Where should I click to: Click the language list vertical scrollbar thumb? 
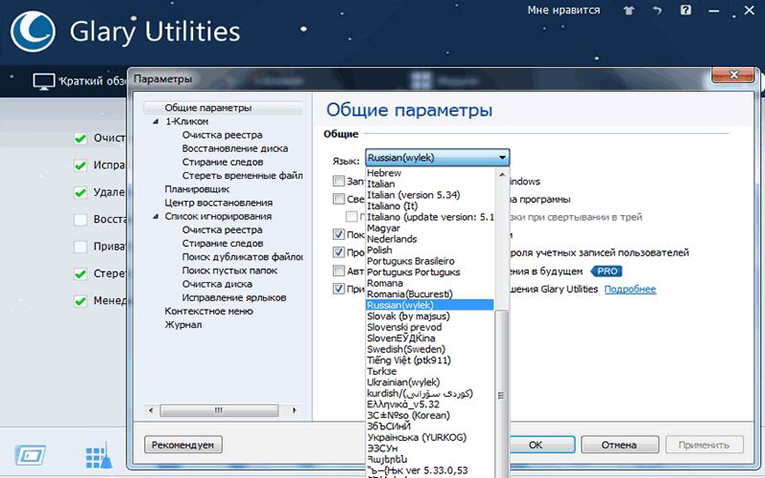point(502,395)
